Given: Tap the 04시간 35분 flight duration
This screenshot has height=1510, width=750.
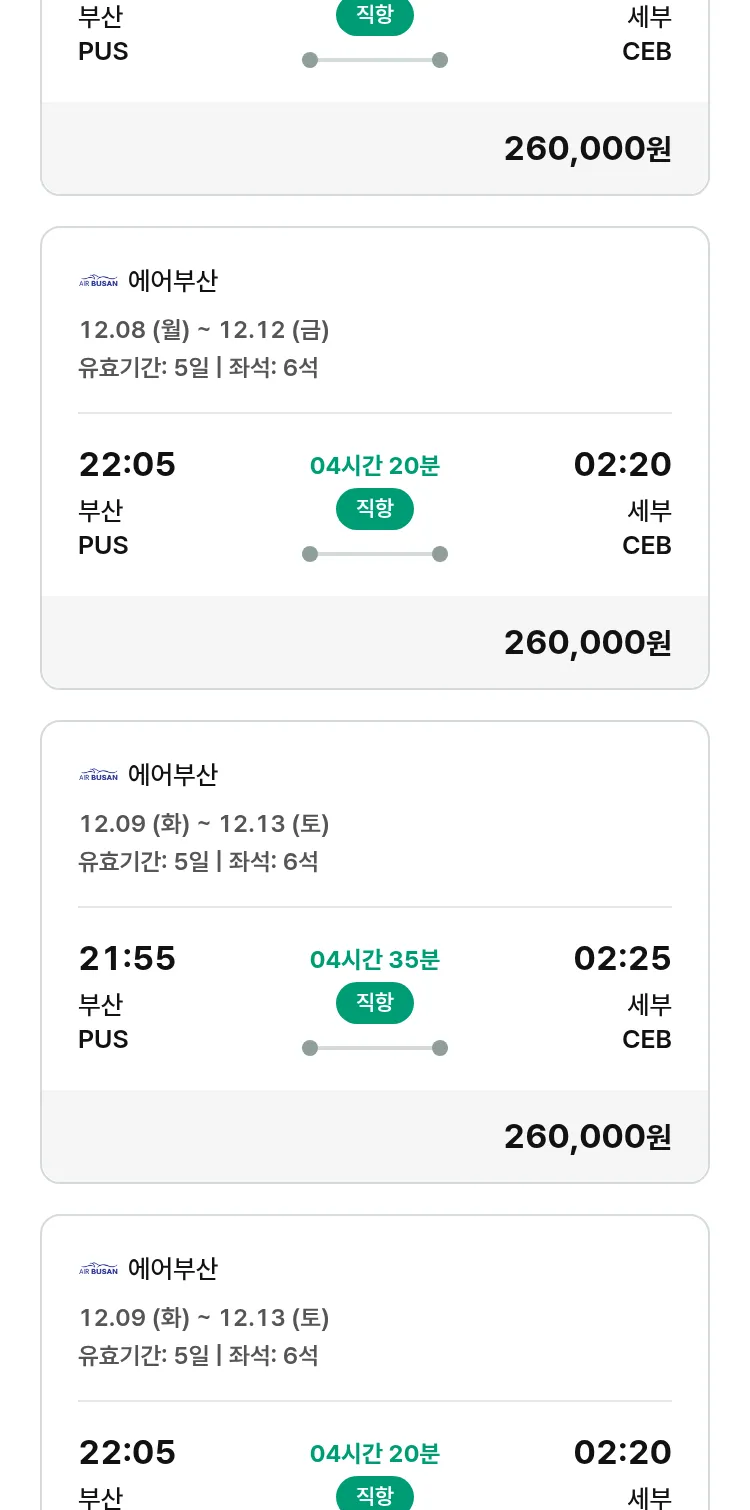Looking at the screenshot, I should tap(375, 960).
